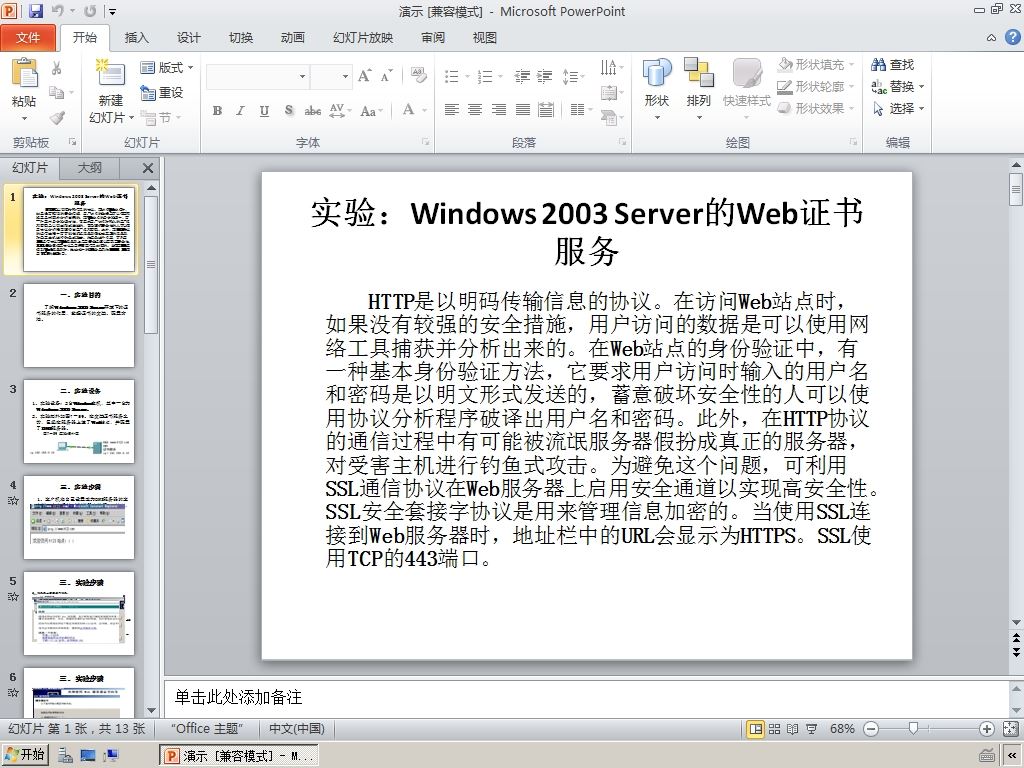
Task: Align paragraph text to the right
Action: (498, 110)
